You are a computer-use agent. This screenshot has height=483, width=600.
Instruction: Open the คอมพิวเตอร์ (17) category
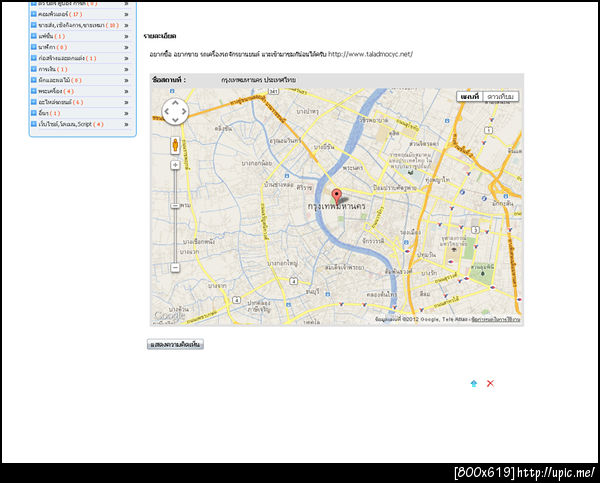[x=60, y=14]
